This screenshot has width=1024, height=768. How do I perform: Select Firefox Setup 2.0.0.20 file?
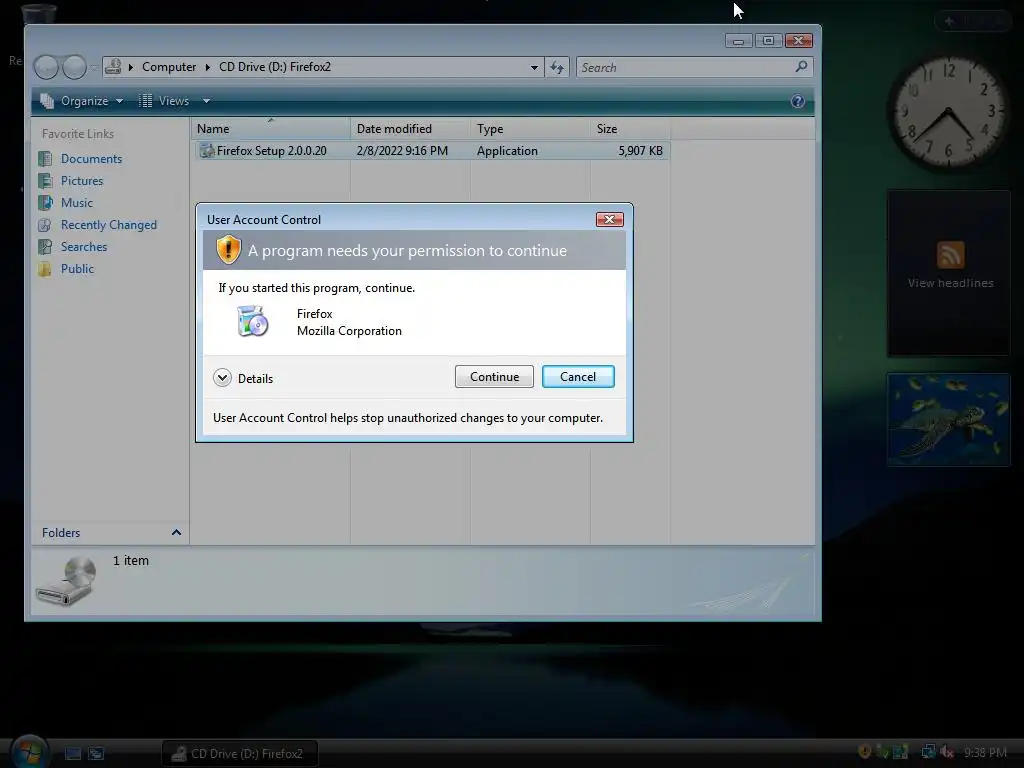pyautogui.click(x=272, y=151)
